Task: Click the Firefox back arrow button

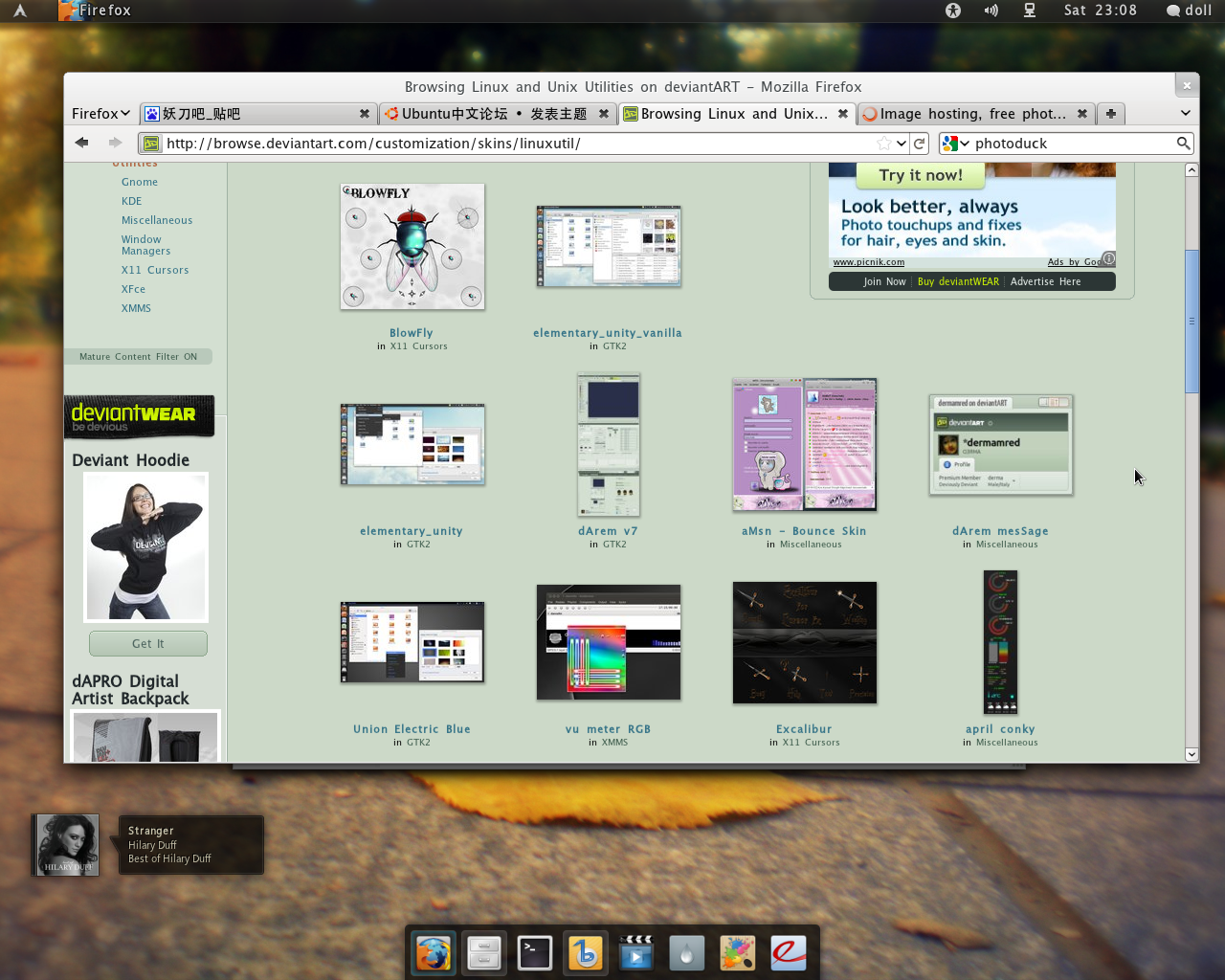Action: [x=82, y=143]
